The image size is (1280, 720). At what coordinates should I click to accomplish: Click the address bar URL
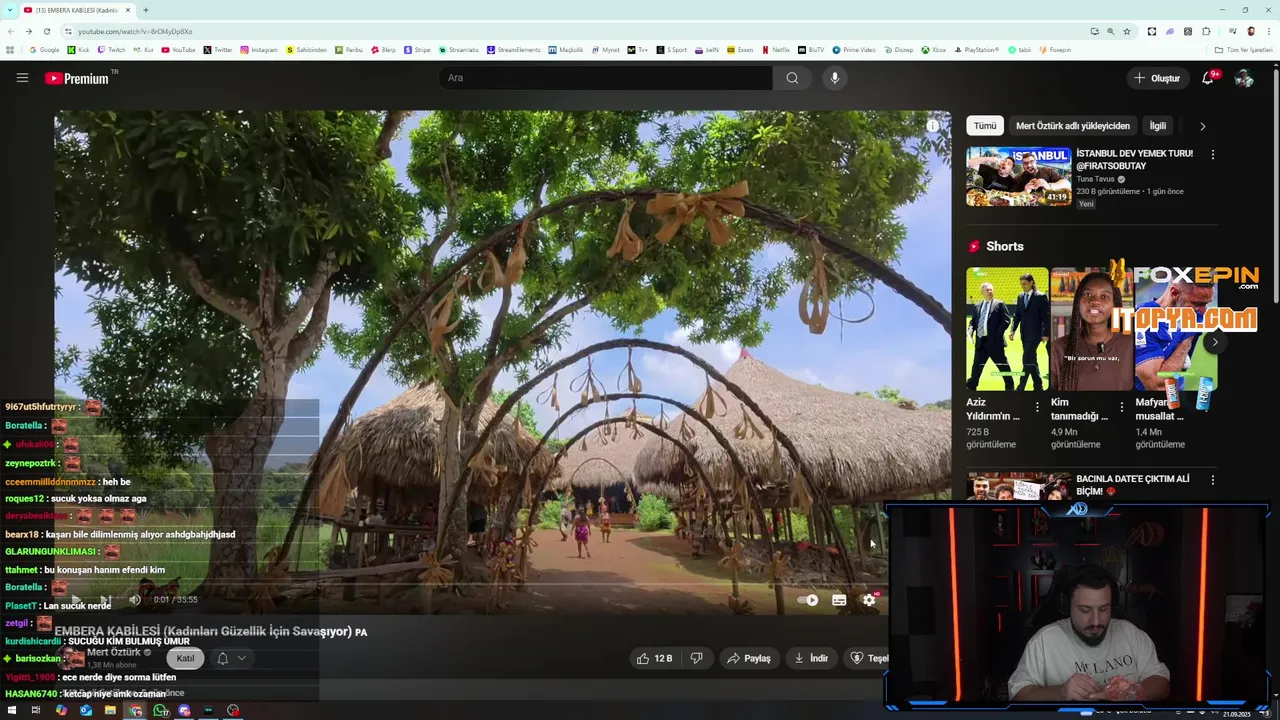135,31
